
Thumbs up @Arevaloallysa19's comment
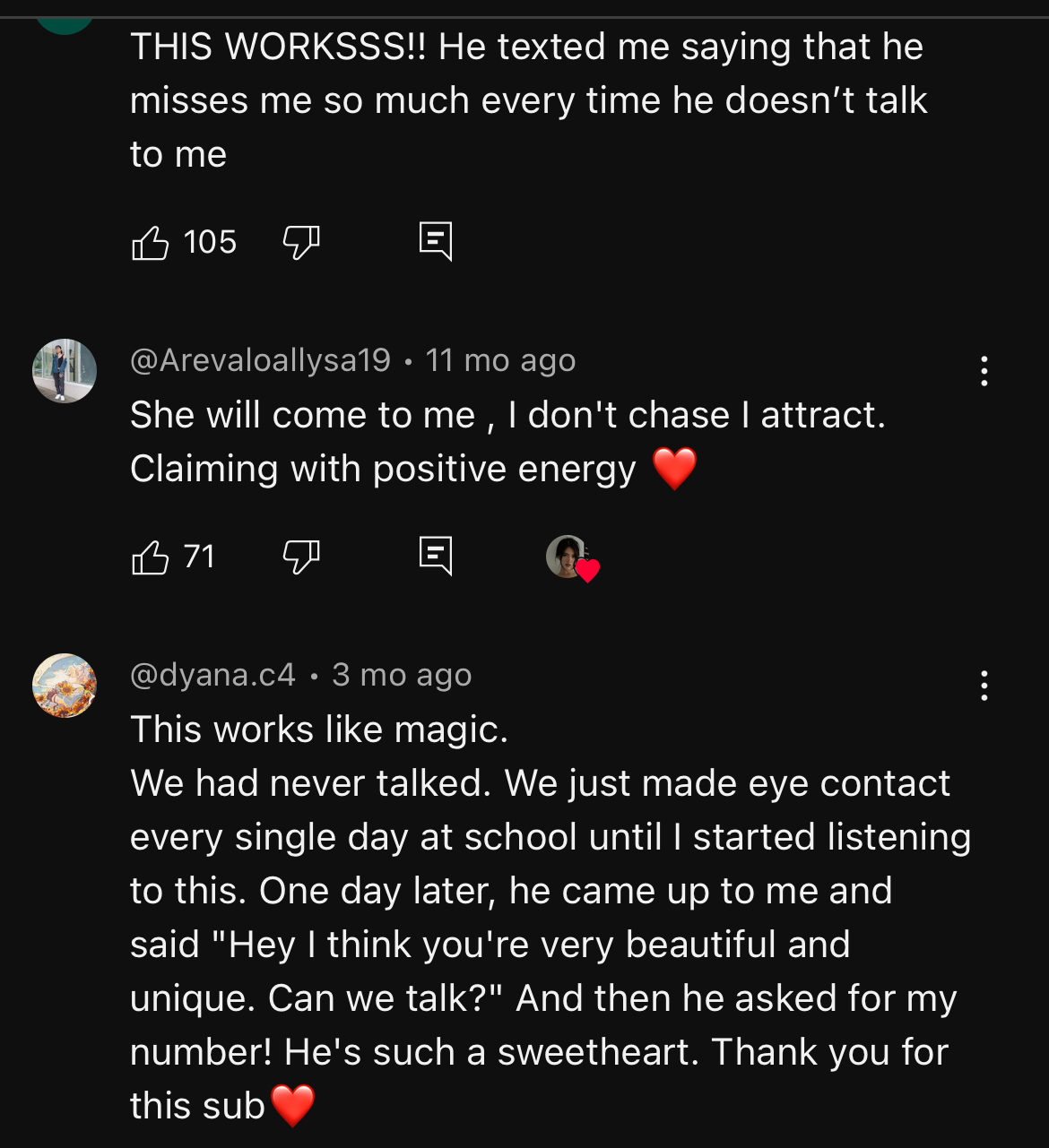tap(151, 557)
